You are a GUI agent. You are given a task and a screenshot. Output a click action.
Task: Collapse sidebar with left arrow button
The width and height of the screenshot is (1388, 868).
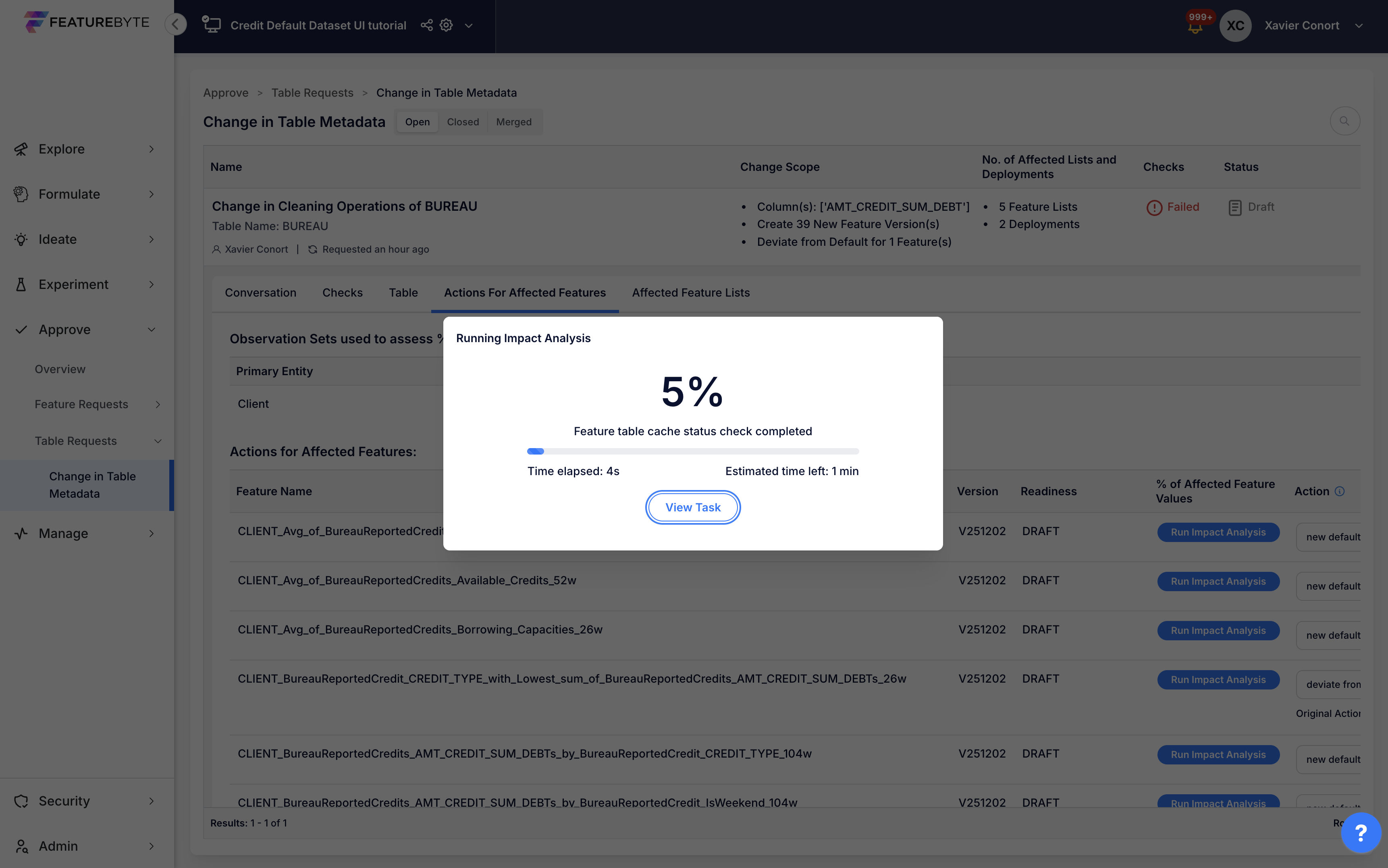(176, 24)
